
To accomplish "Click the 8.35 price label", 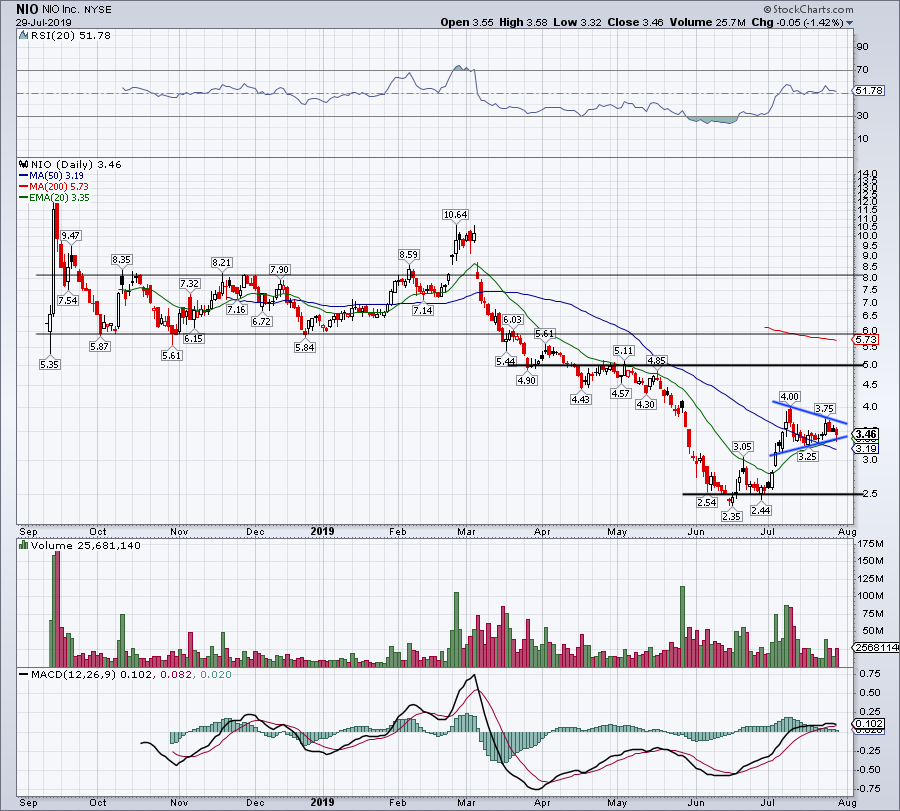I will [121, 260].
